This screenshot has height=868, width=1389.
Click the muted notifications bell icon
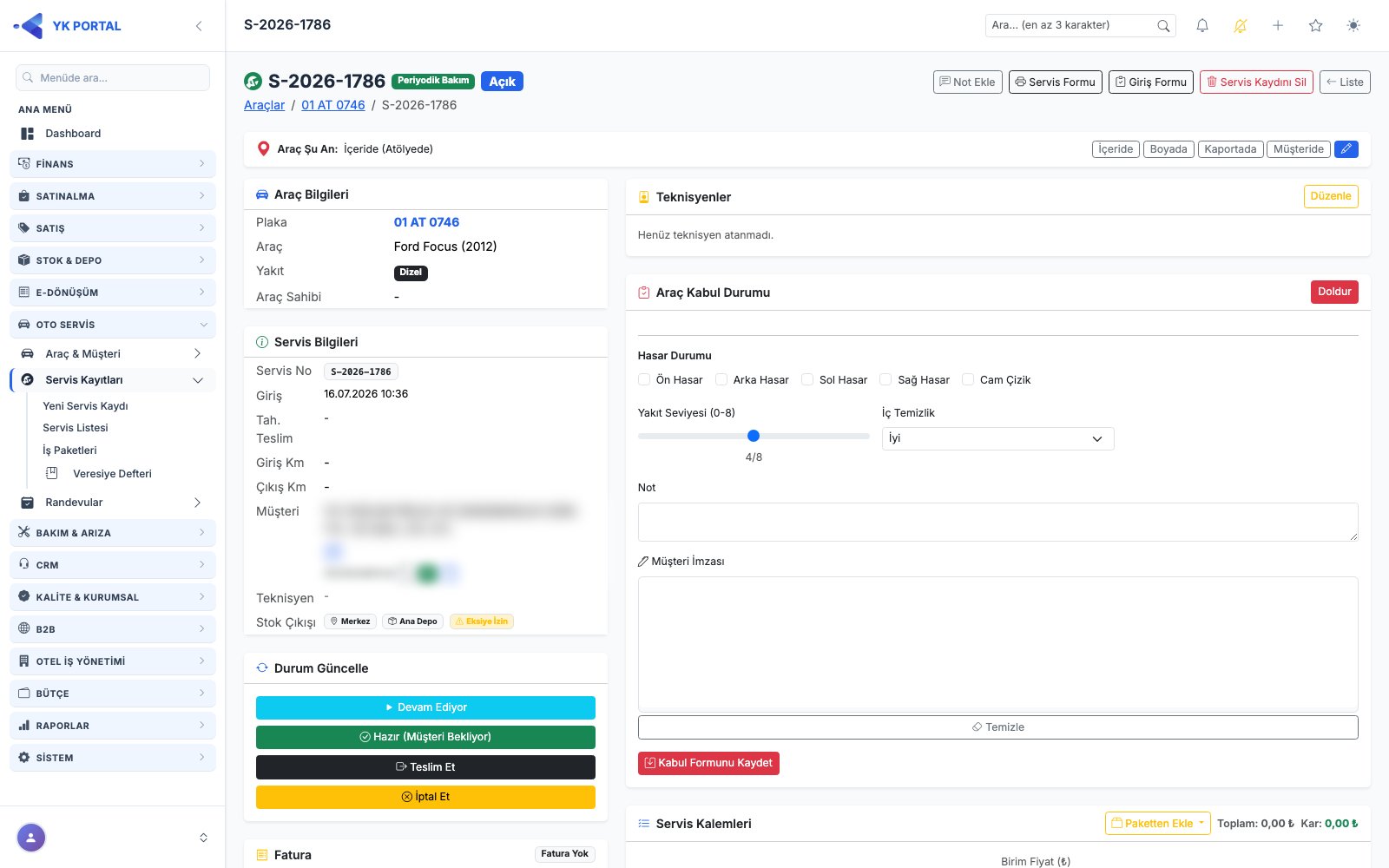tap(1241, 26)
